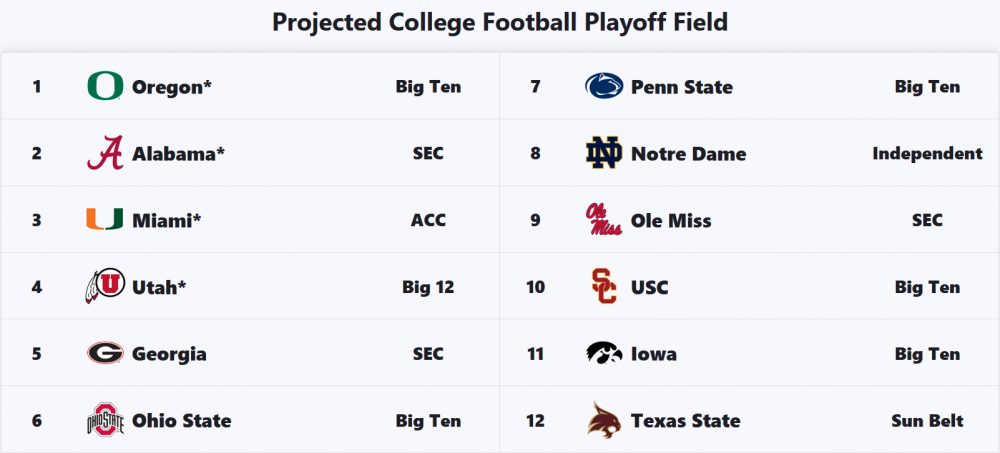Screen dimensions: 1000x453
Task: Select the Penn State Nittany Lions logo
Action: [x=604, y=87]
